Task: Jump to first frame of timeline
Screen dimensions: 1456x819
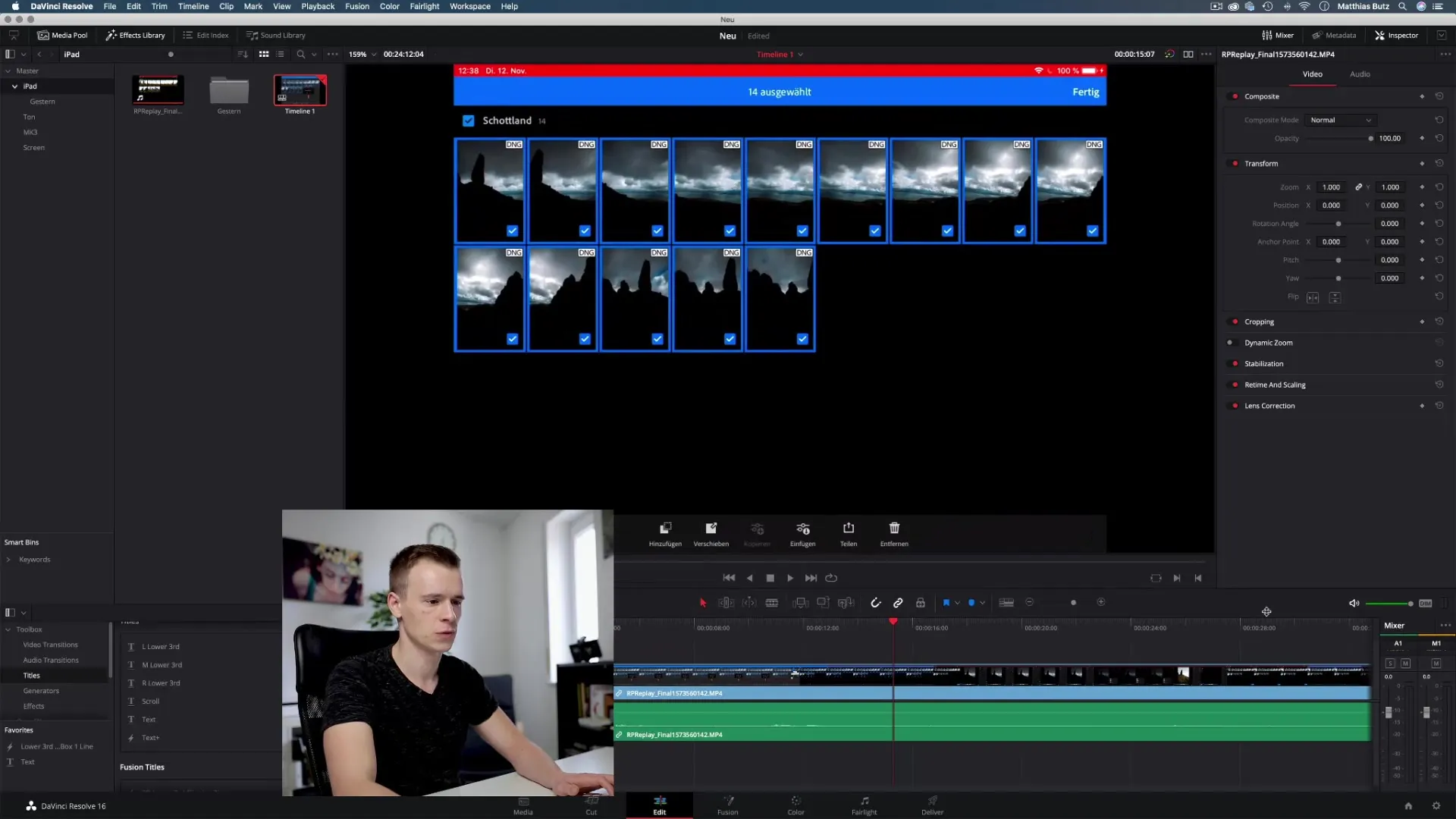Action: (729, 578)
